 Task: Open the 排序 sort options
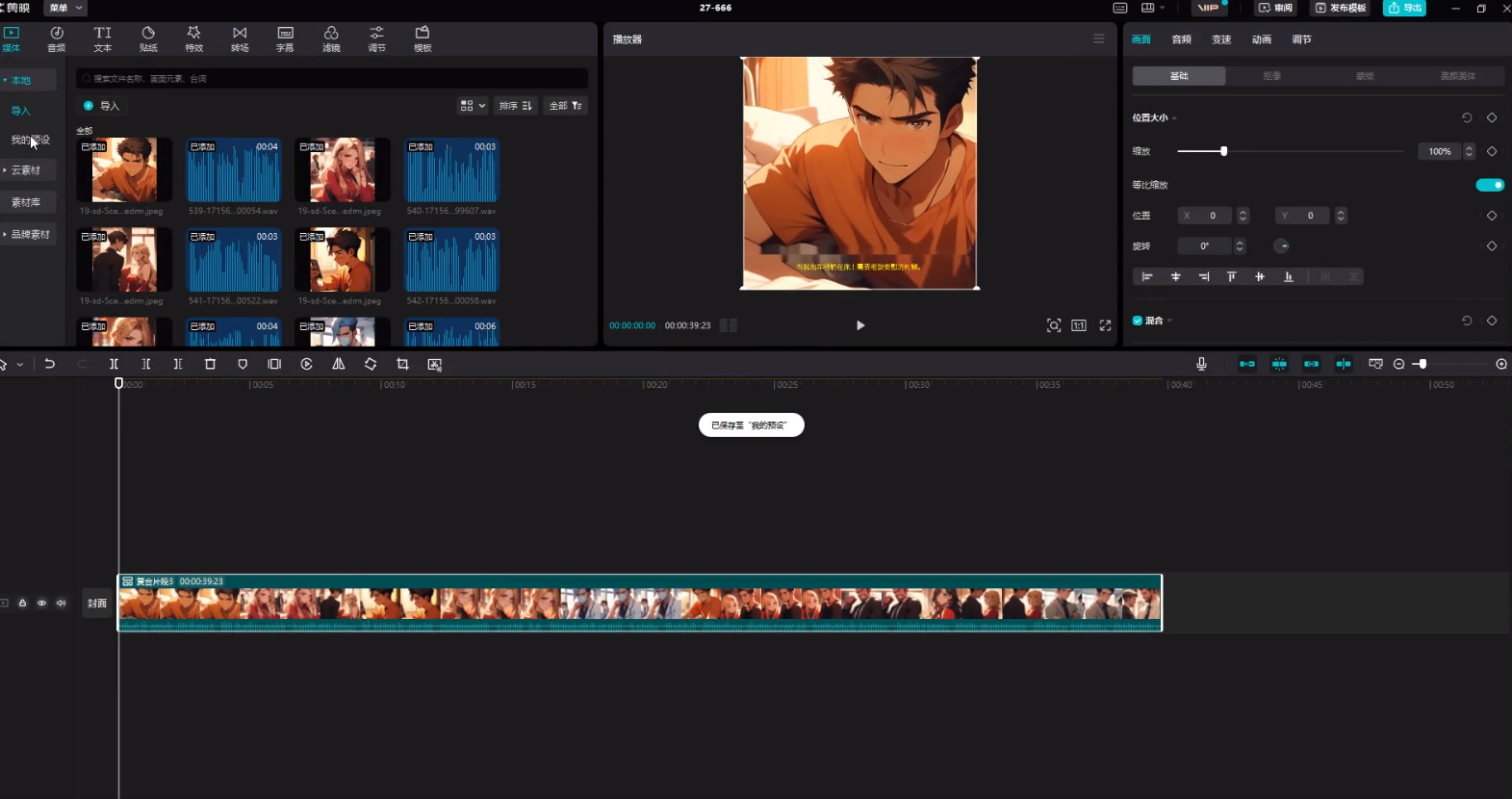pos(516,106)
